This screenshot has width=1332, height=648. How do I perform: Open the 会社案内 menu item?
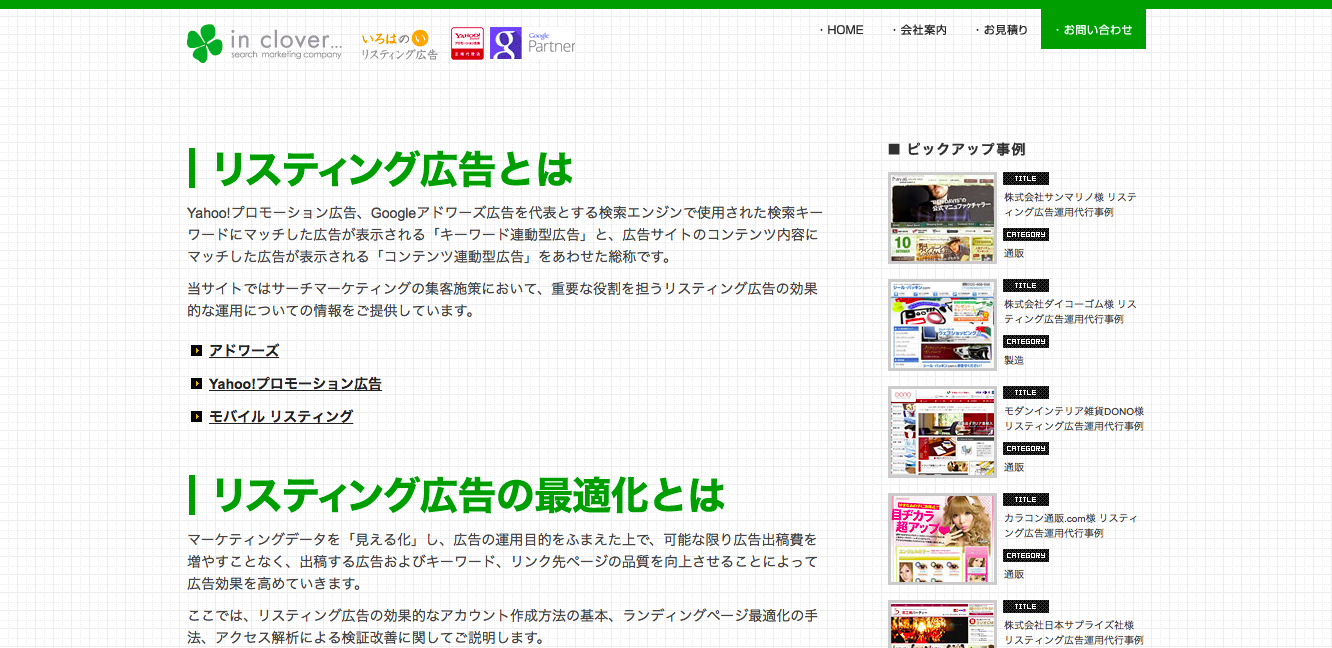click(x=919, y=30)
